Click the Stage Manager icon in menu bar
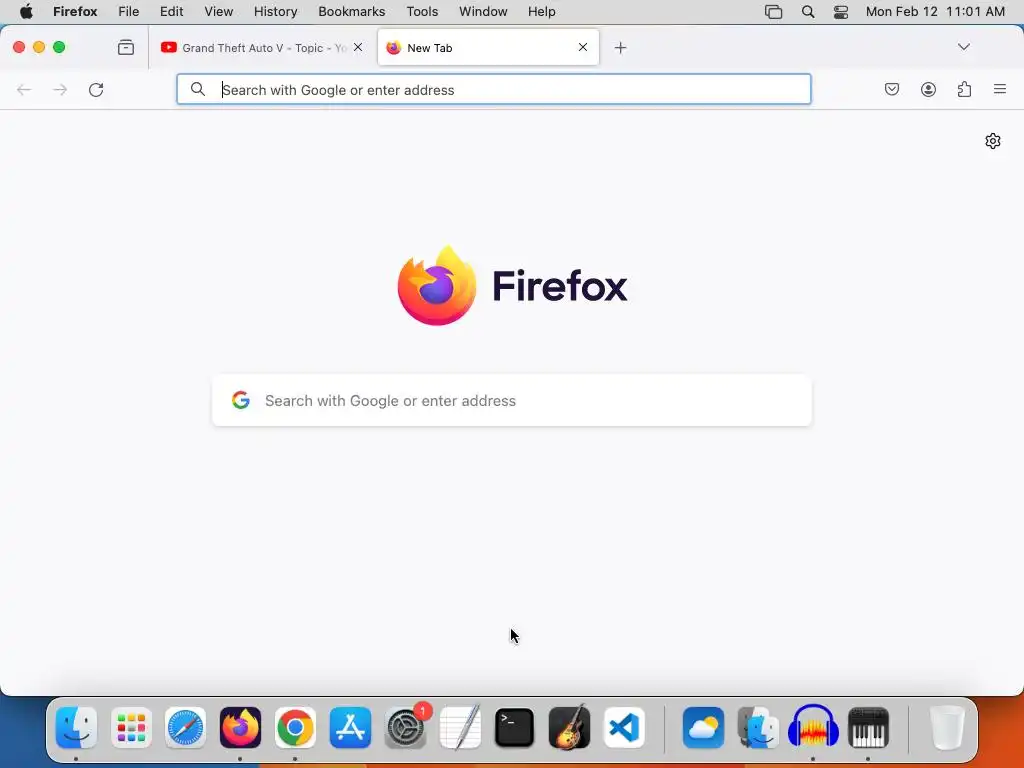The height and width of the screenshot is (768, 1024). [773, 12]
